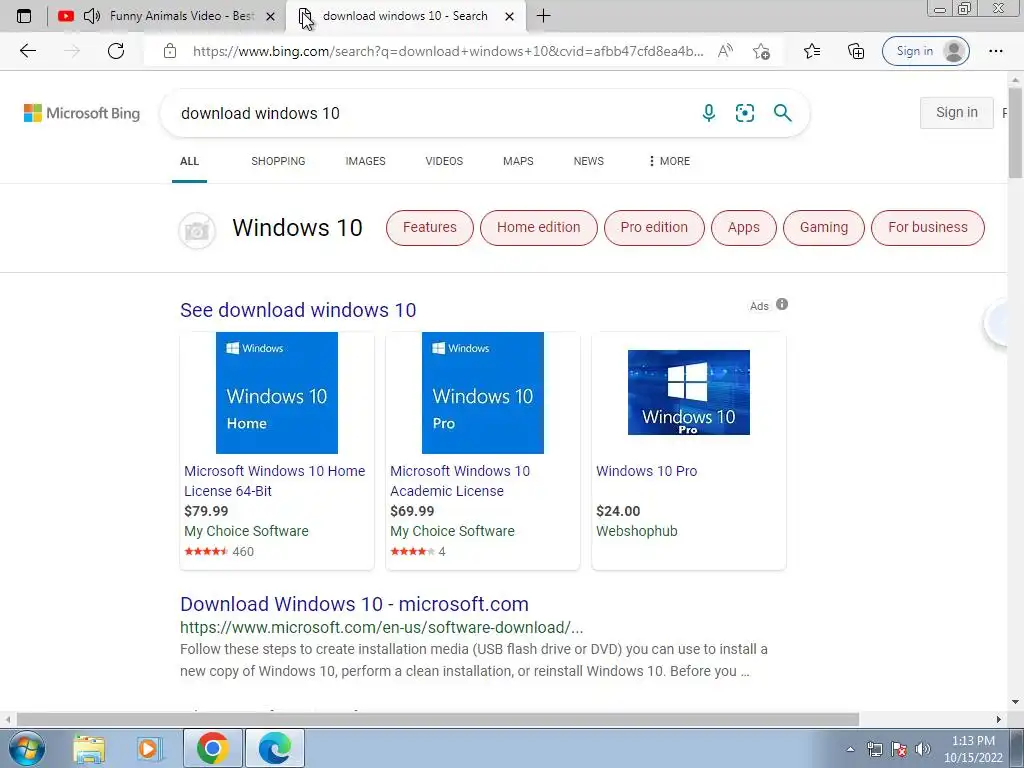The image size is (1024, 768).
Task: Mute the Funny Animals Video tab speaker icon
Action: point(92,16)
